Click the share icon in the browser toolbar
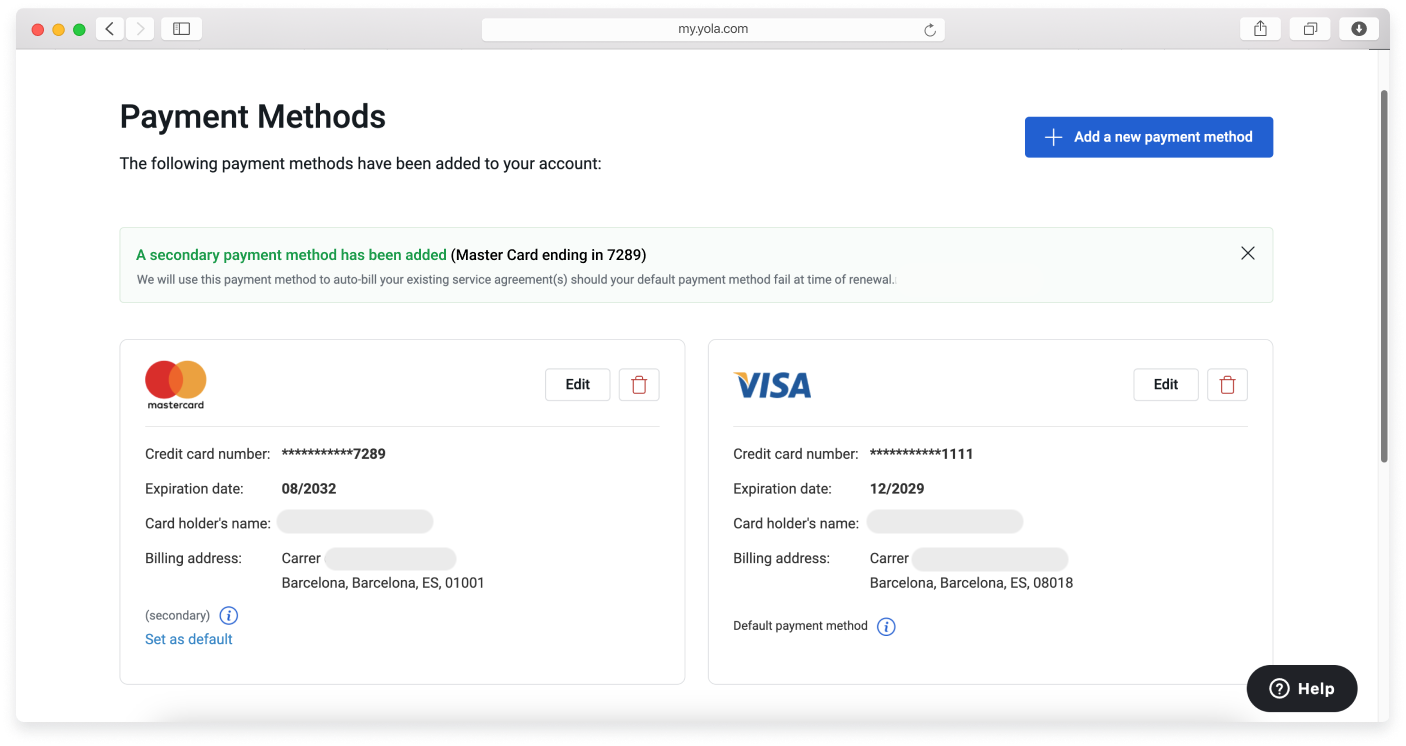The height and width of the screenshot is (746, 1406). click(1259, 28)
